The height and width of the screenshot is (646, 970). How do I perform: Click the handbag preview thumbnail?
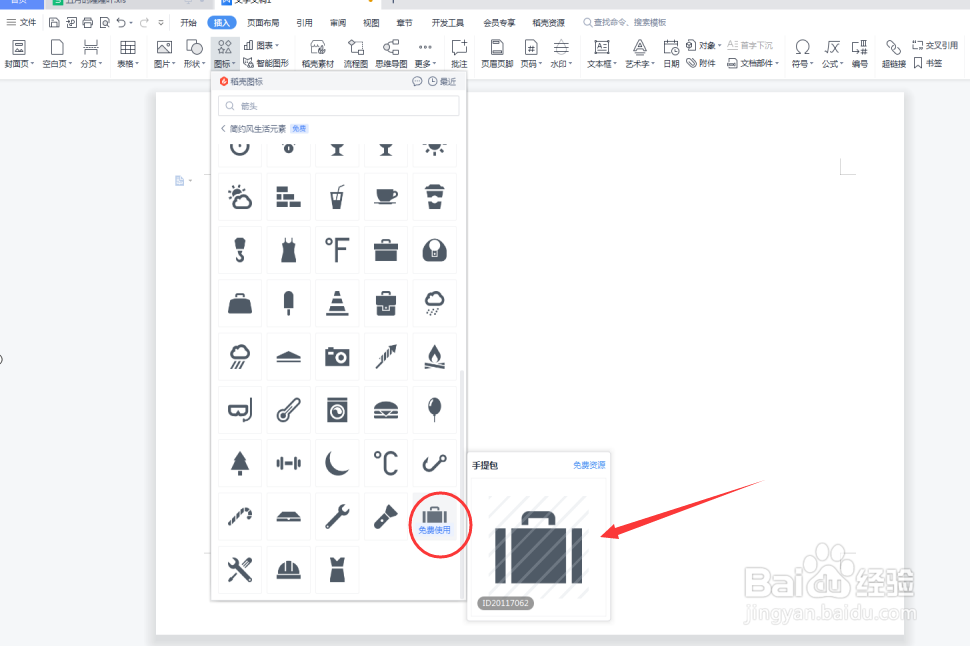pyautogui.click(x=538, y=548)
